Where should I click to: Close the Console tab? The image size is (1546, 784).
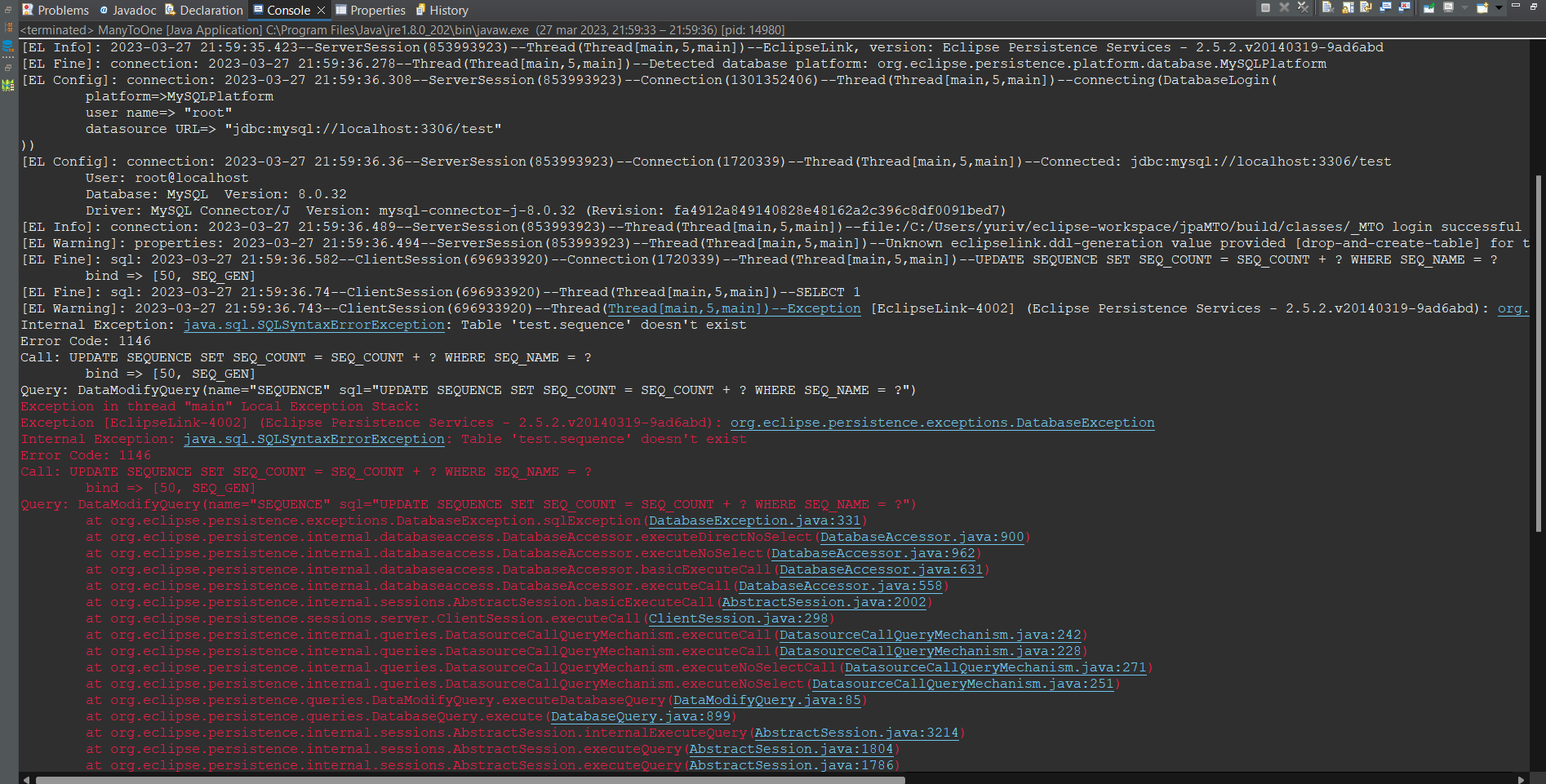(x=322, y=10)
